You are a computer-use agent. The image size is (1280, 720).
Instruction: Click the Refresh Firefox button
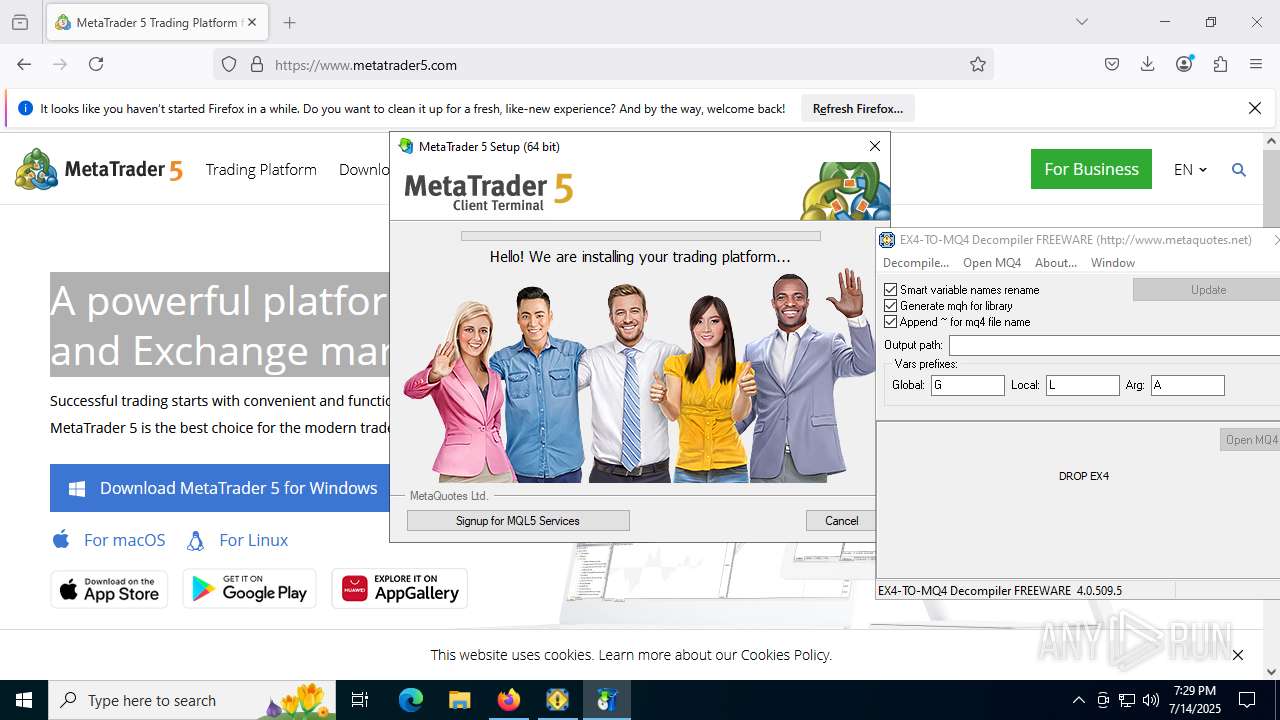point(858,108)
